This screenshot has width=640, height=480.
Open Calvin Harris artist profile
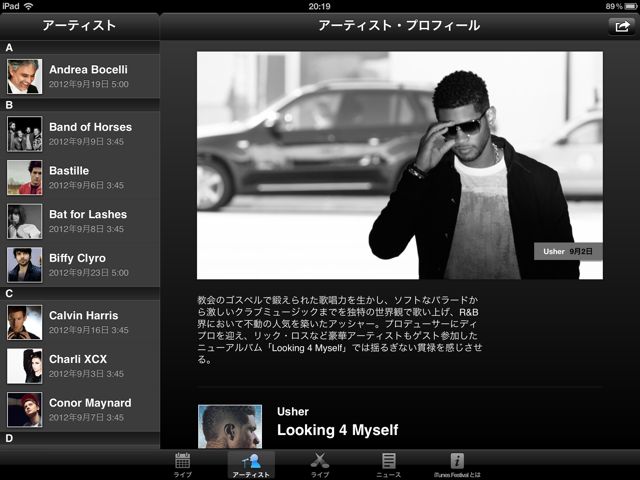pos(80,322)
